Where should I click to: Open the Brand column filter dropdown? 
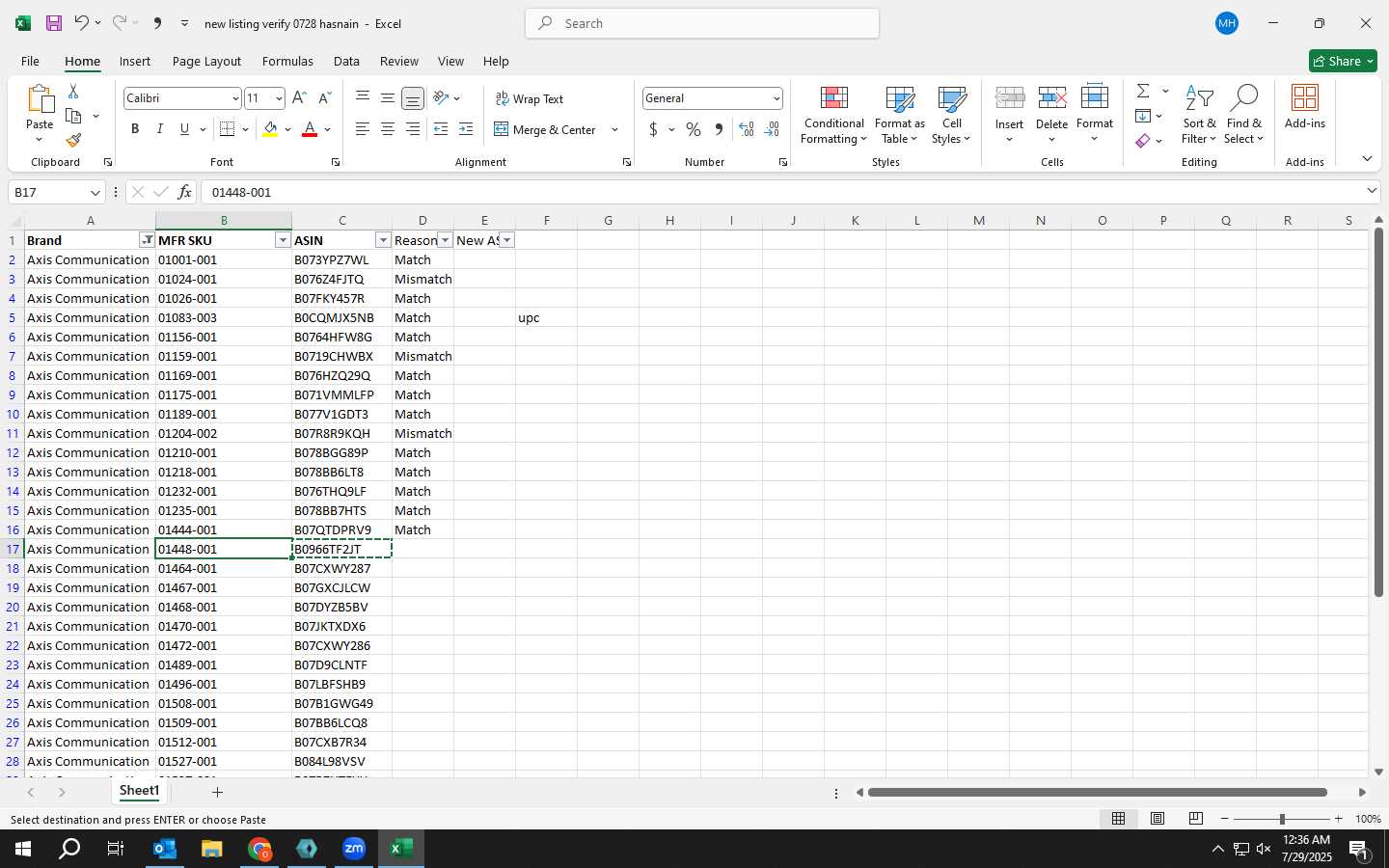[x=147, y=240]
